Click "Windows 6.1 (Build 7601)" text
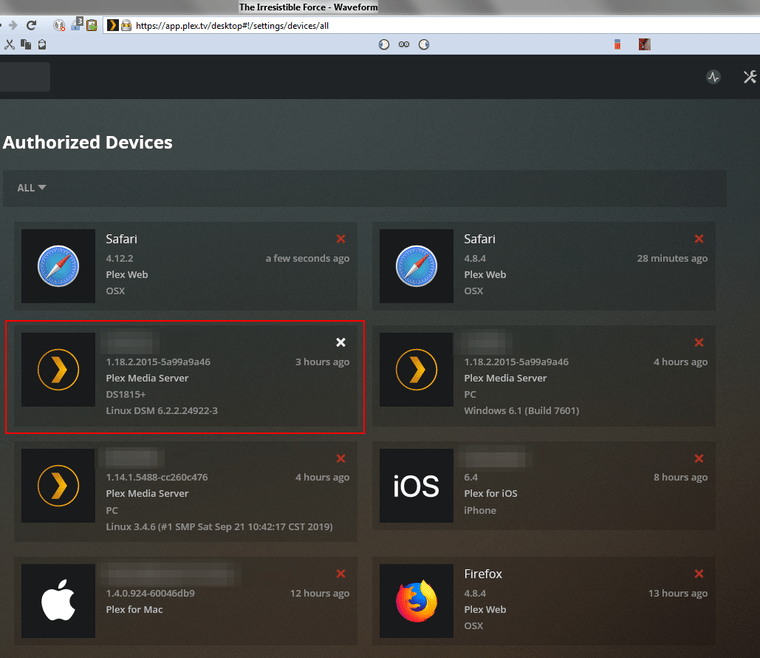Screen dimensions: 760x658 tap(522, 410)
